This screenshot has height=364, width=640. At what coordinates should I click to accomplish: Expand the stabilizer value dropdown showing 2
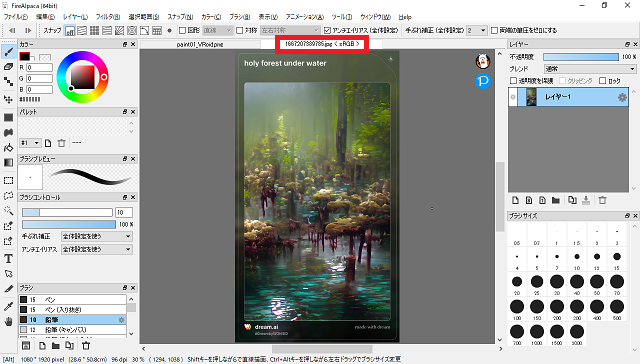pos(477,30)
